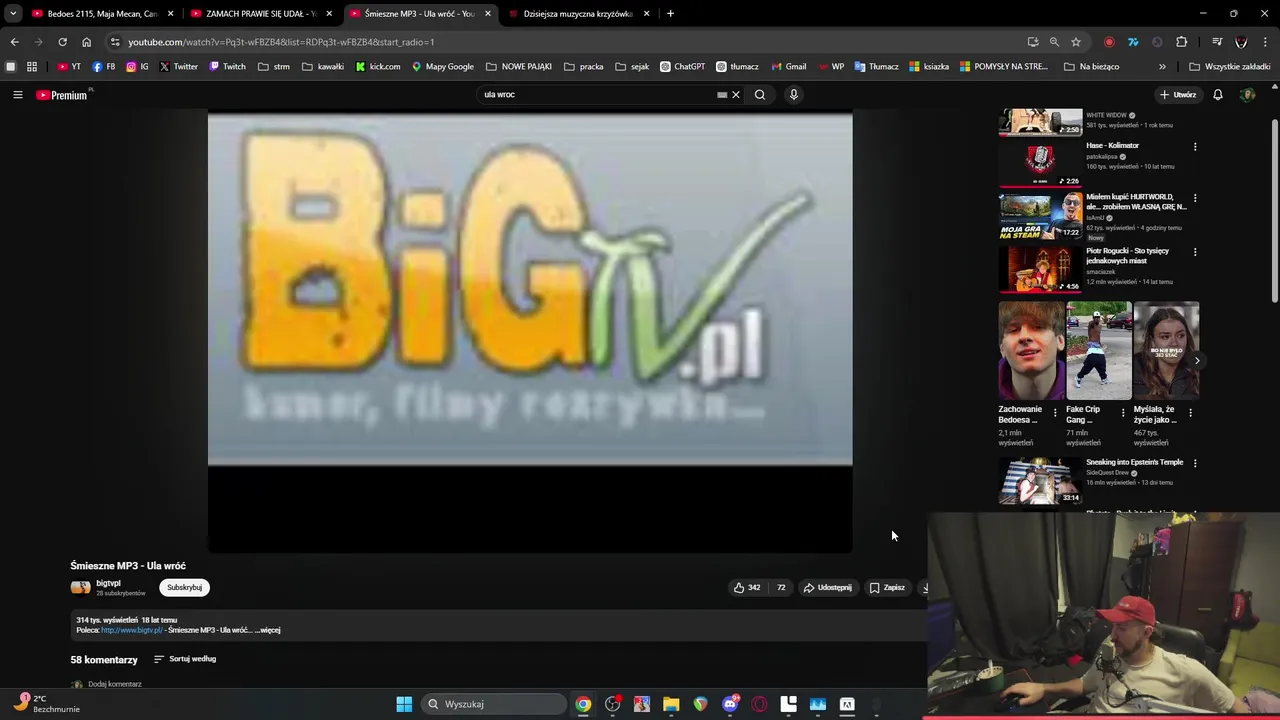Like the video with thumbs up 342
This screenshot has height=720, width=1280.
click(747, 588)
